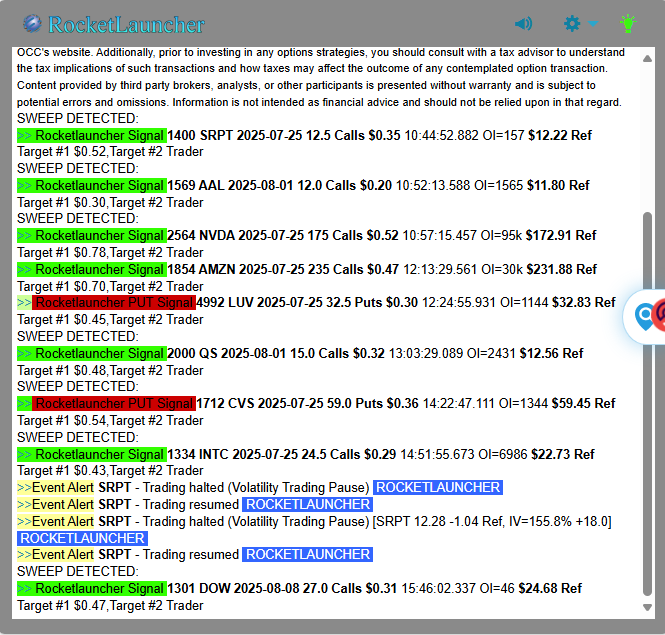This screenshot has height=635, width=665.
Task: Click '1854 AMZN 2025-07-25 235 Calls $0.47' text
Action: (283, 269)
